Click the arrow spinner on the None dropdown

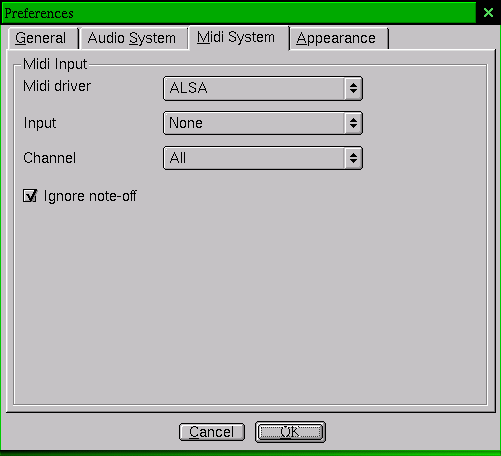click(353, 123)
